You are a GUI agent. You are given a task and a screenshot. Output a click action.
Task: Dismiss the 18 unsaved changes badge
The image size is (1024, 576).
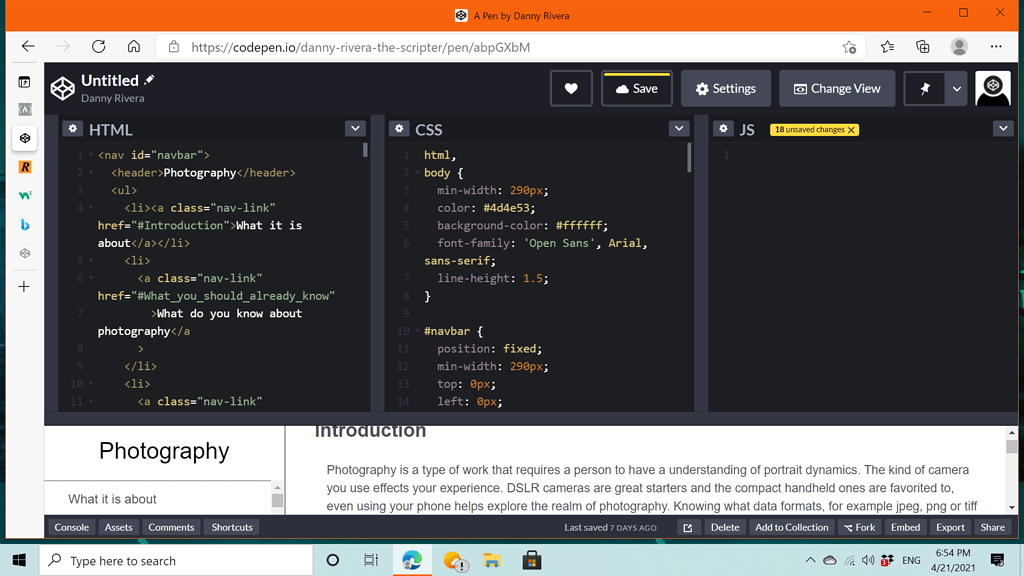pyautogui.click(x=850, y=129)
